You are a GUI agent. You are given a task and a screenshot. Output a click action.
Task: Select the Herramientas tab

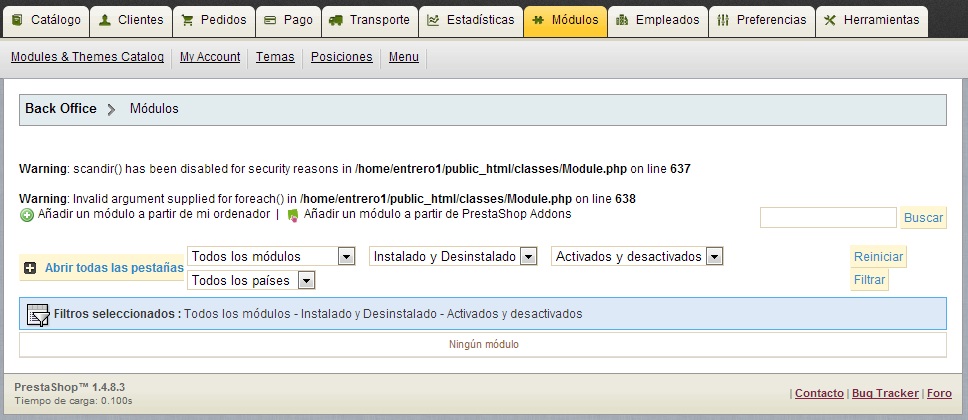click(872, 21)
